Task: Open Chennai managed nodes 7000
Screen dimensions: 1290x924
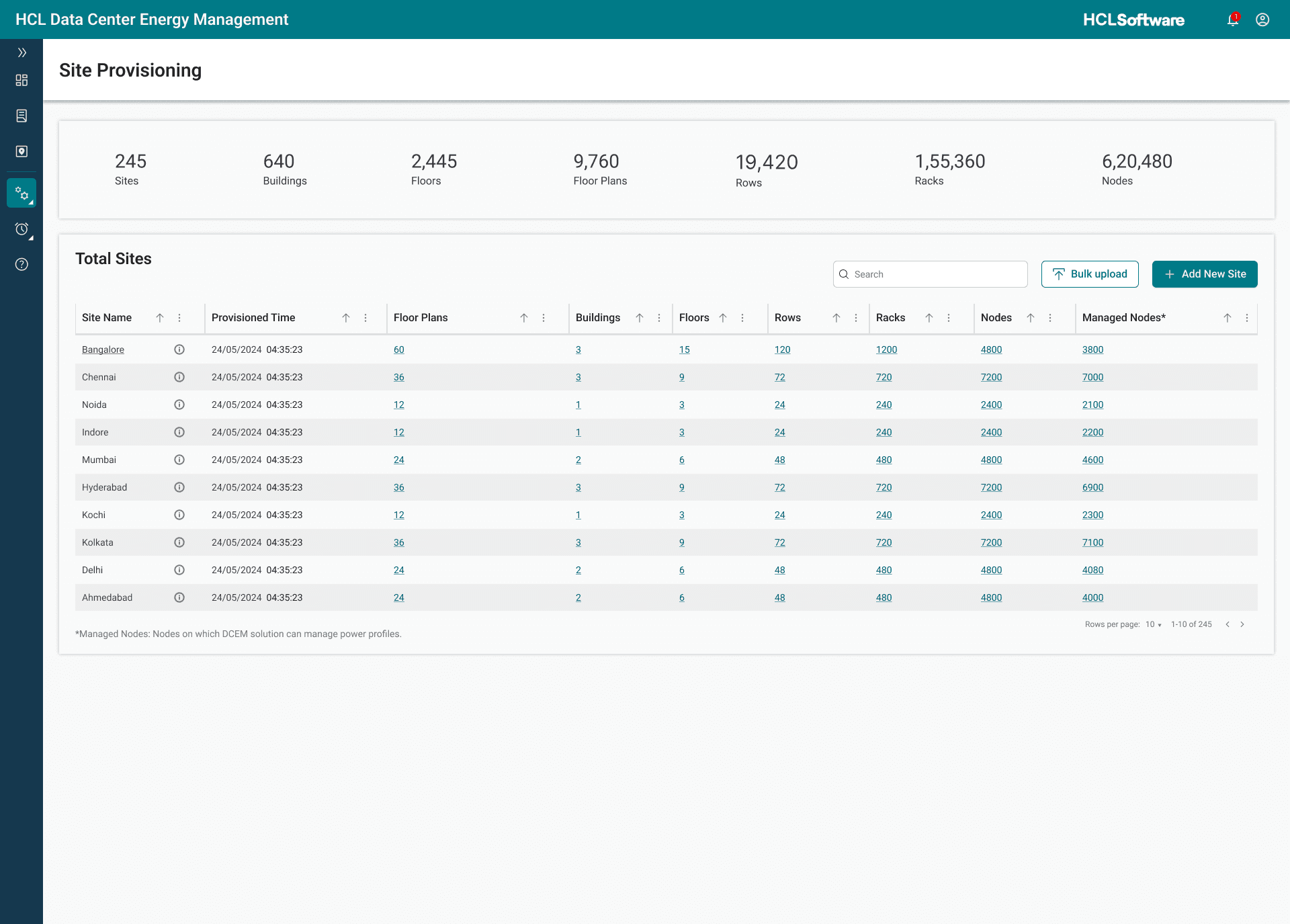Action: coord(1093,377)
